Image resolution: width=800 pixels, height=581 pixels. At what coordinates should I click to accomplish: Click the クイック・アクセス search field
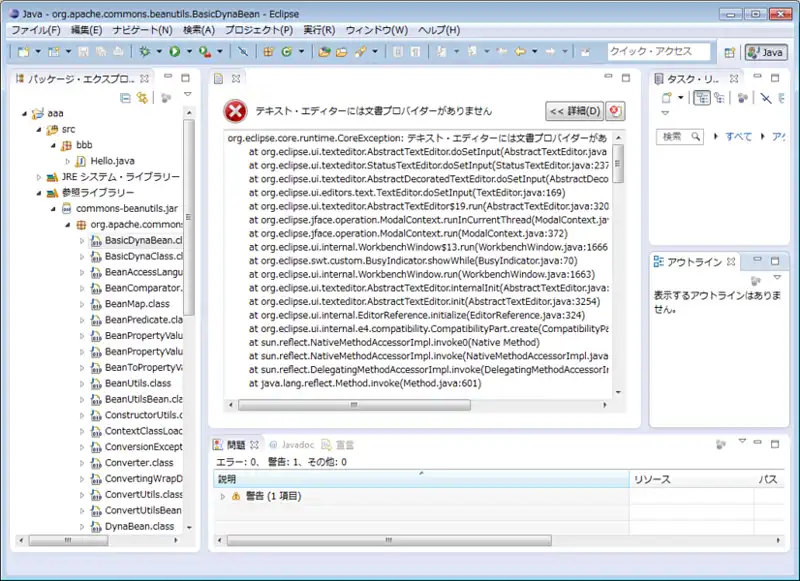pyautogui.click(x=659, y=52)
